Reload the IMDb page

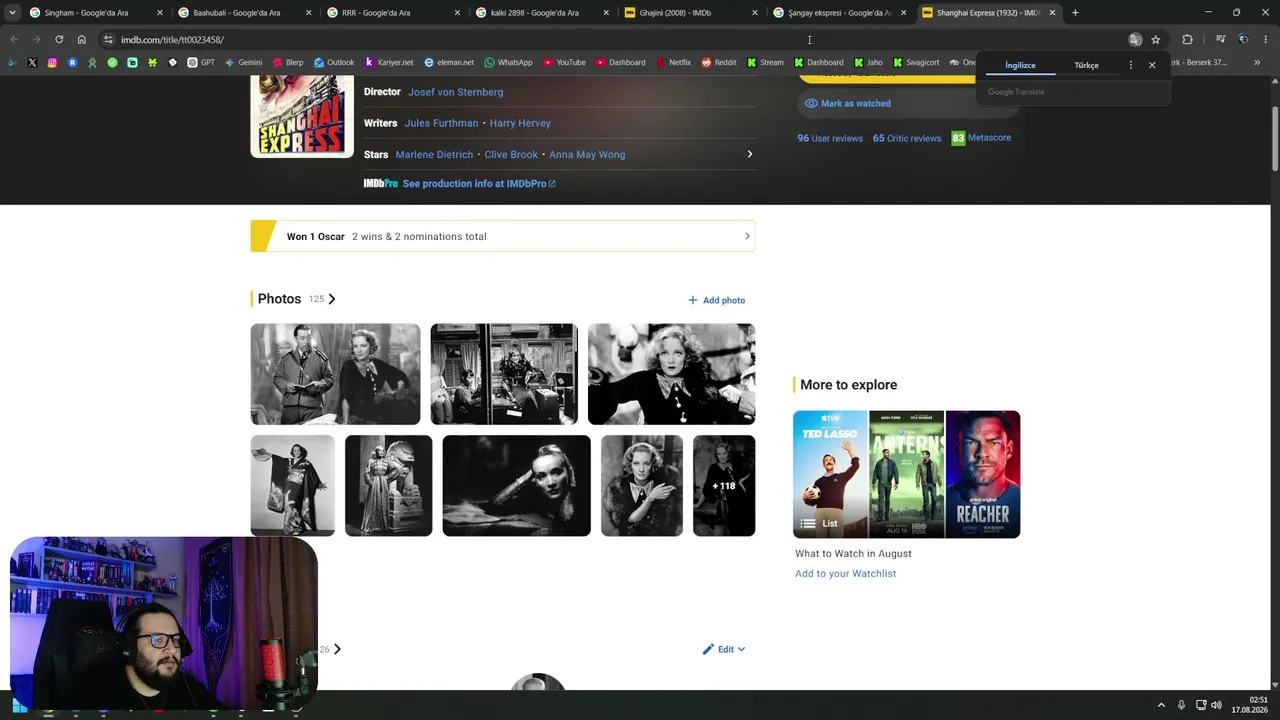pos(59,40)
